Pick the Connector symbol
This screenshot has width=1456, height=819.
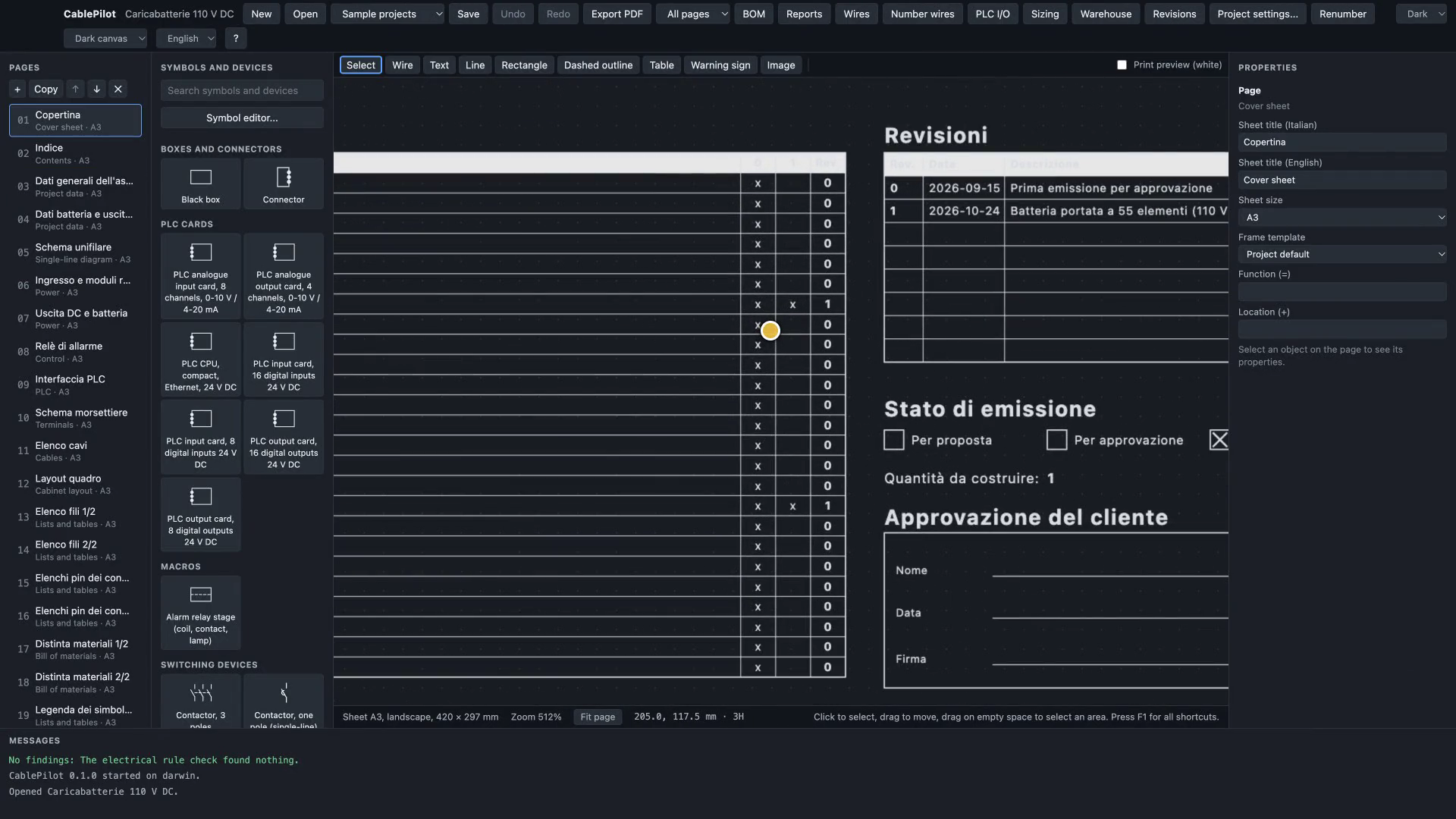tap(284, 184)
